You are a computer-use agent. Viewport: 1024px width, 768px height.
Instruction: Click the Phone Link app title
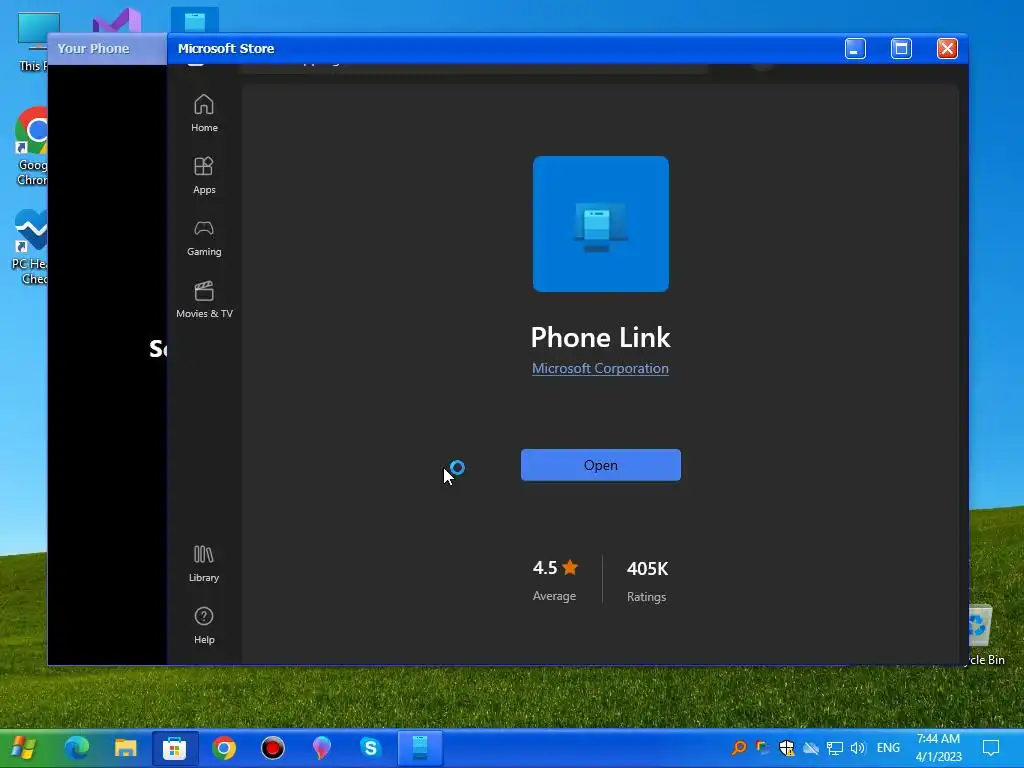(600, 337)
